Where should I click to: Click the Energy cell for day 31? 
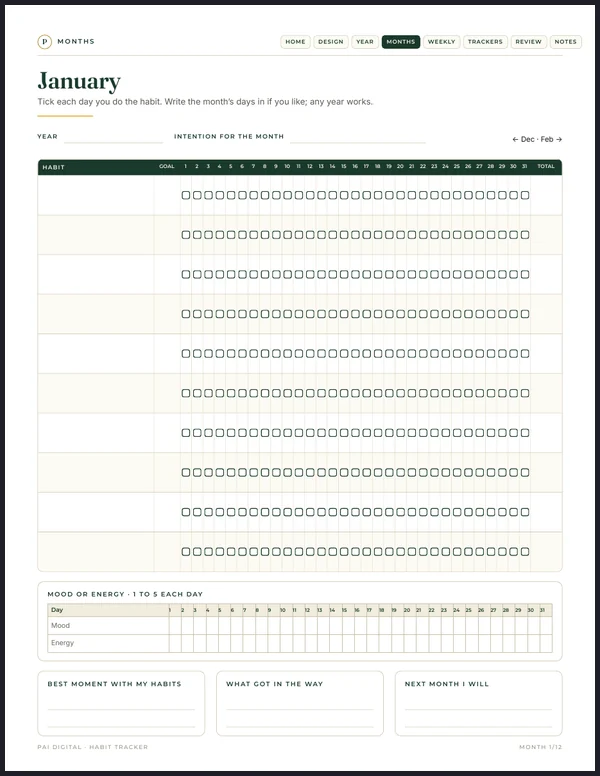click(546, 643)
